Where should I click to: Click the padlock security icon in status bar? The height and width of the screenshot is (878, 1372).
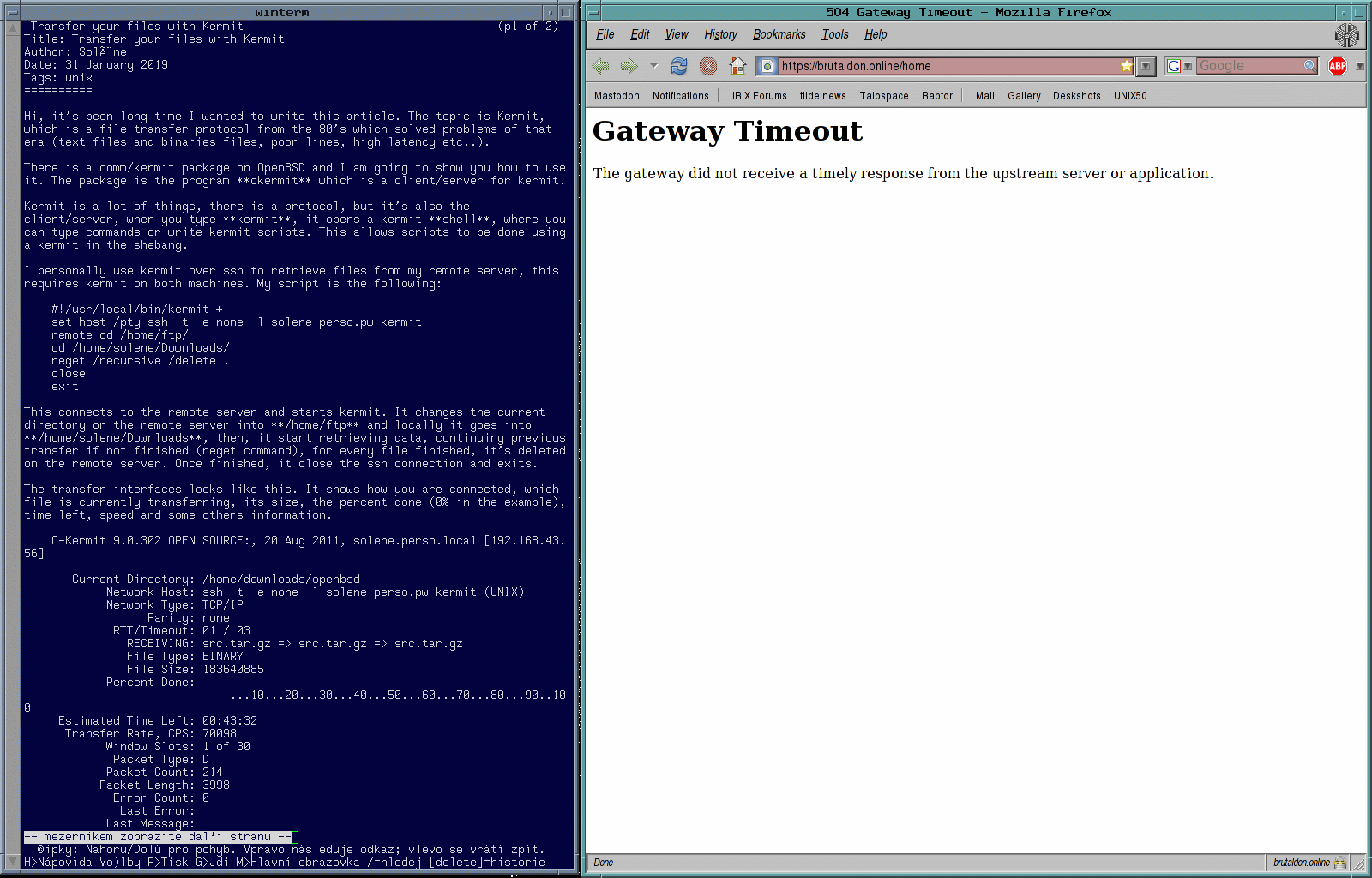coord(1340,863)
